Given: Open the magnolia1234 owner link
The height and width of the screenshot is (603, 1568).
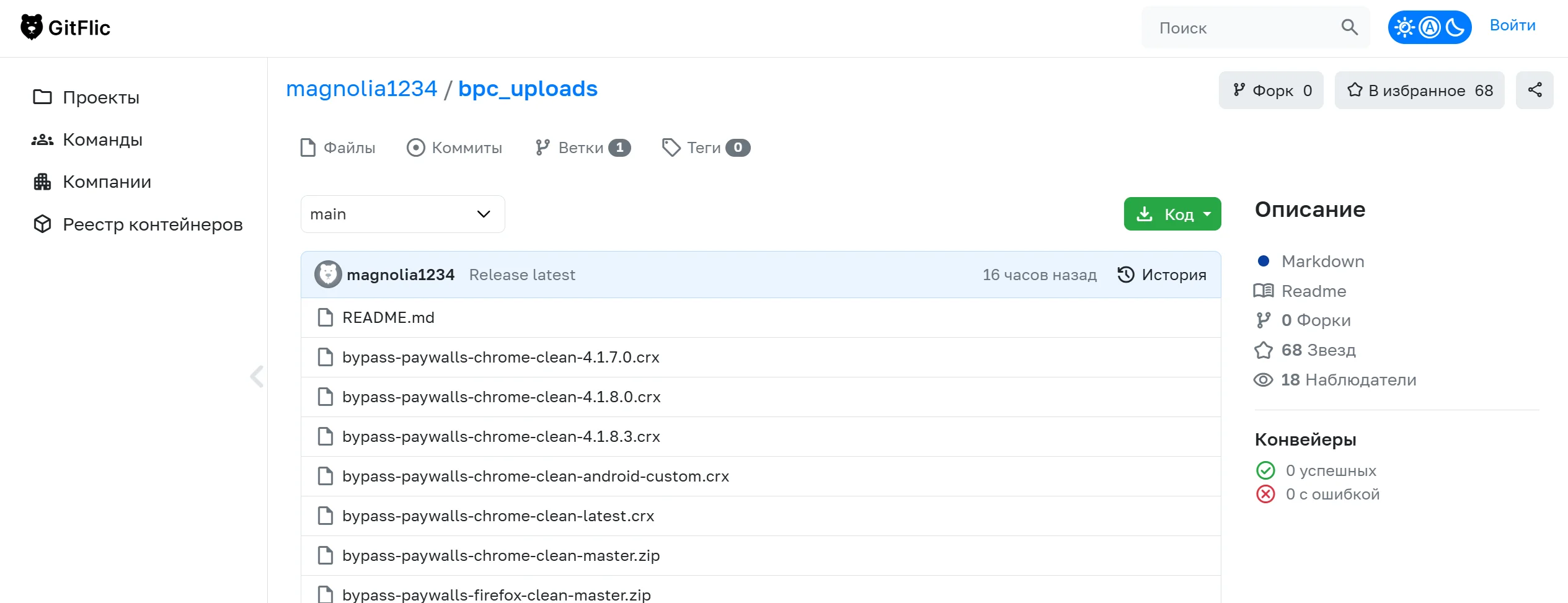Looking at the screenshot, I should click(361, 89).
